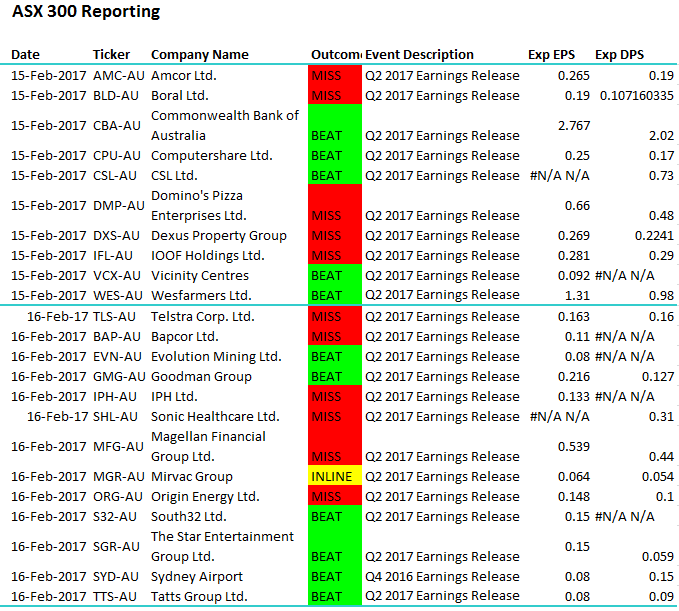The height and width of the screenshot is (611, 679).
Task: Select DPS value 0.059
Action: pyautogui.click(x=658, y=556)
